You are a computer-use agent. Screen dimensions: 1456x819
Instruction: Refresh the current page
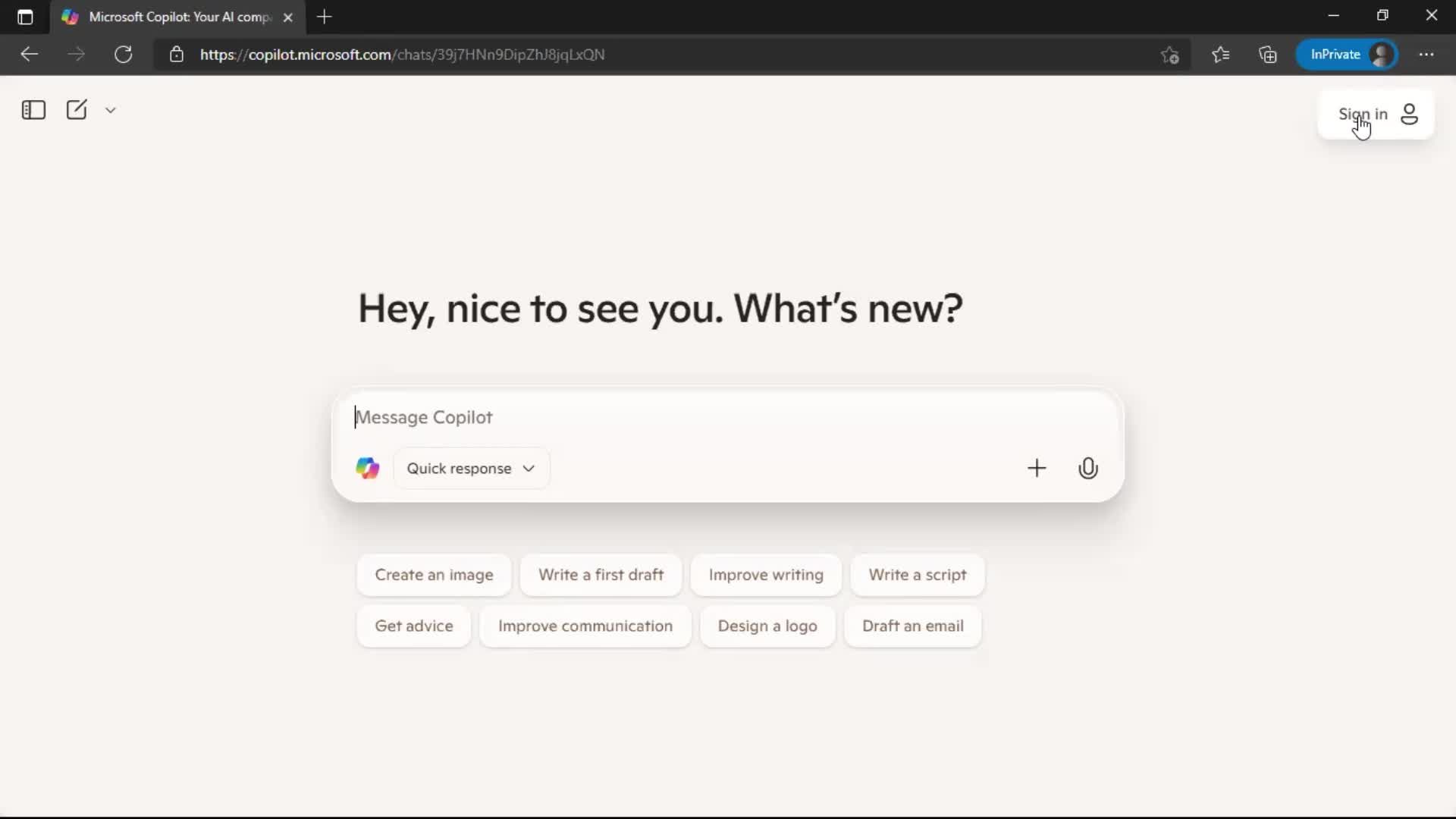pos(123,54)
